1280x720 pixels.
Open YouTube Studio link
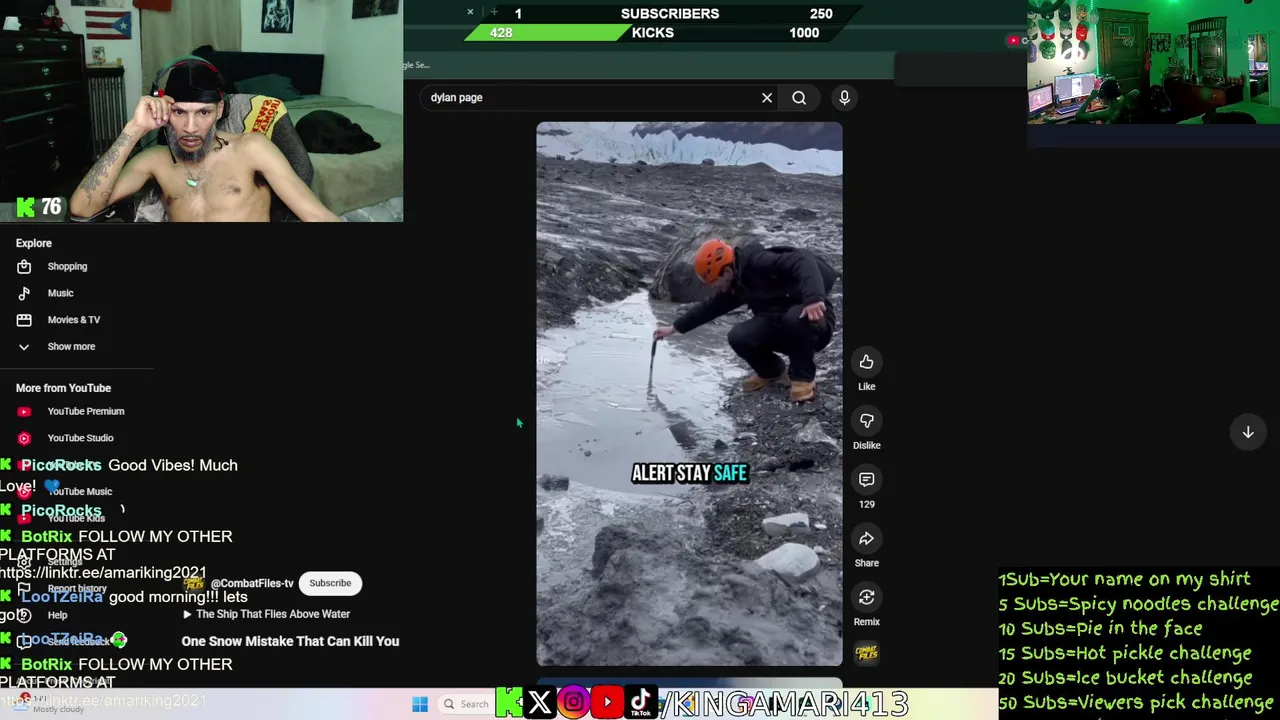click(80, 438)
